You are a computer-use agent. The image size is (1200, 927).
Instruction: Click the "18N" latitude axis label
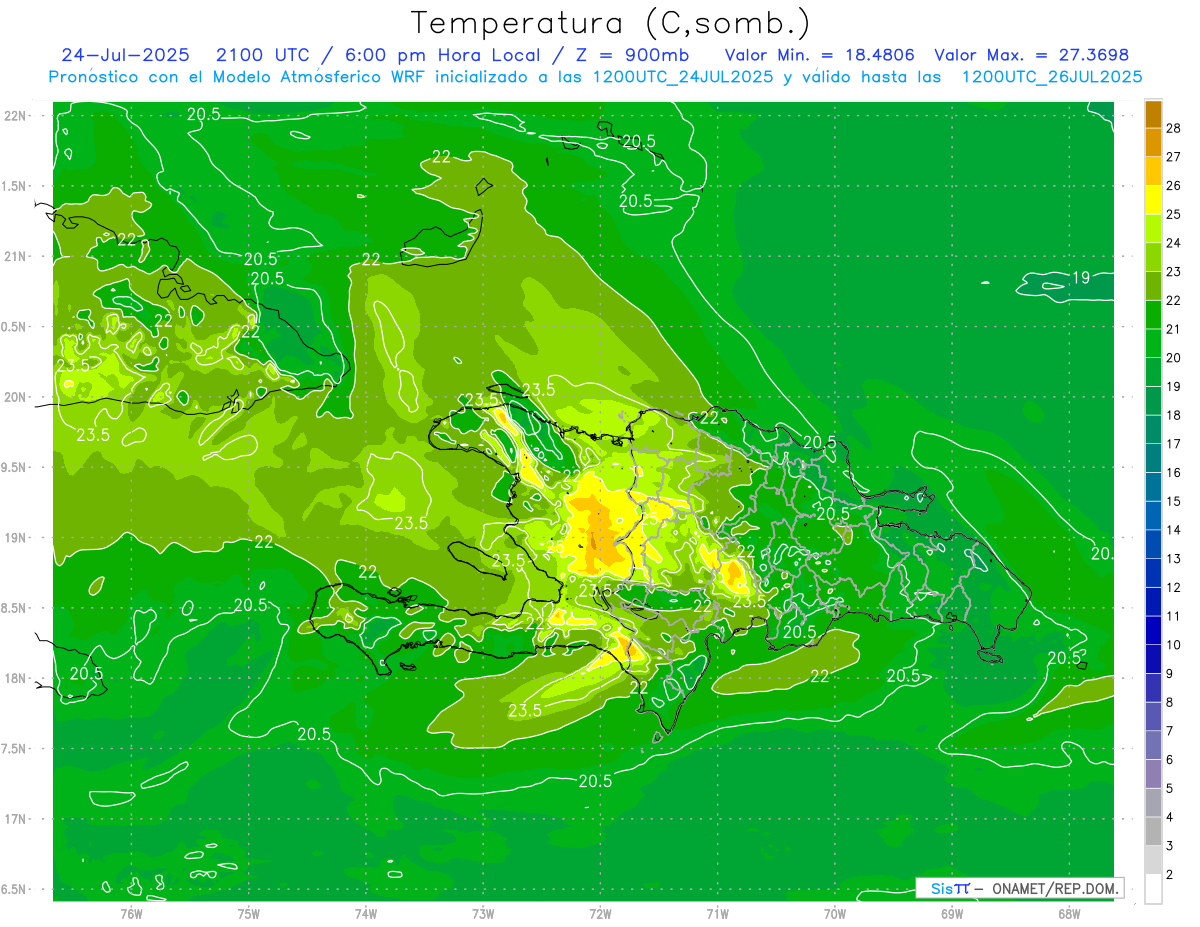tap(15, 678)
